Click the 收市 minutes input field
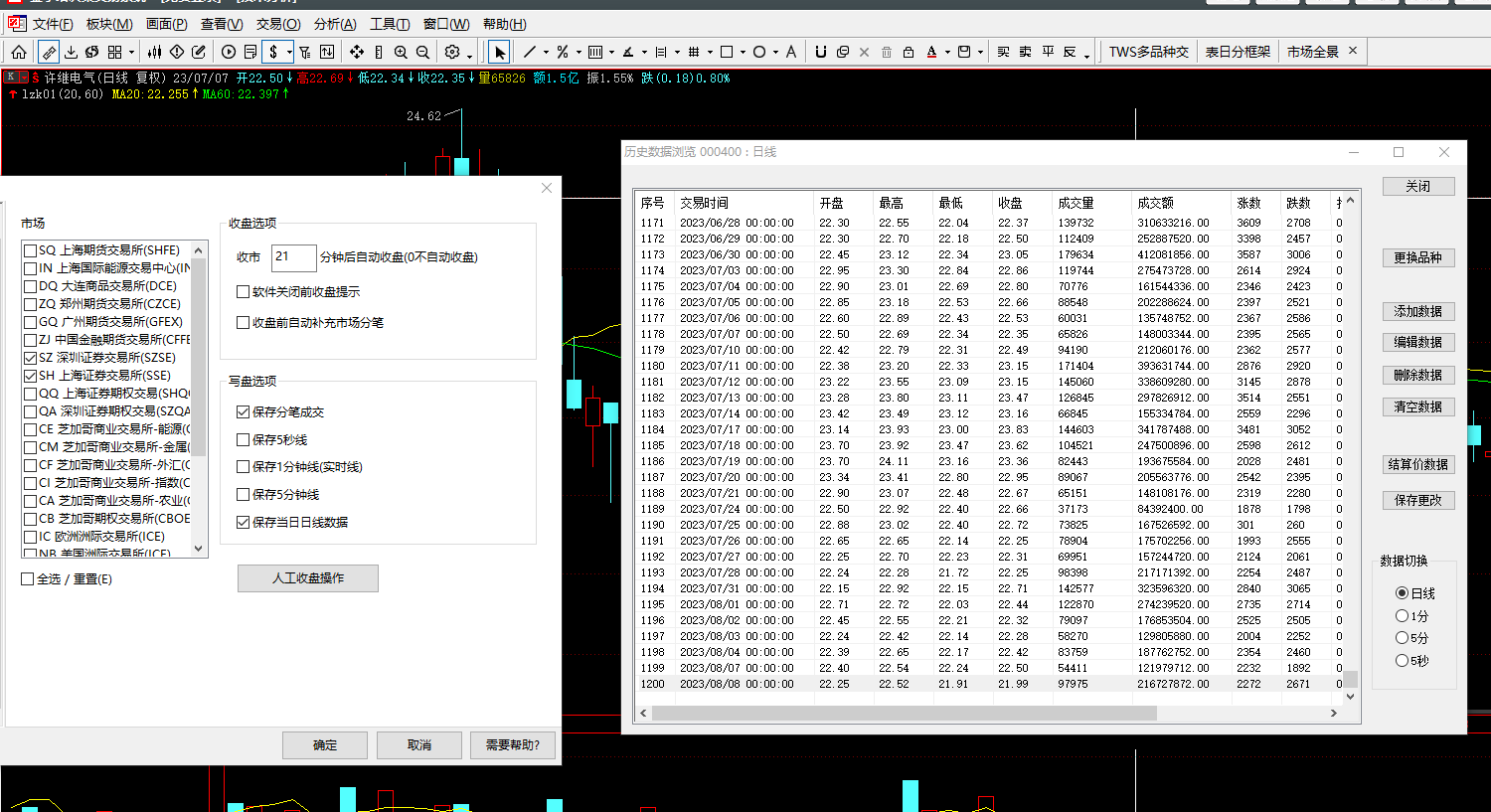The height and width of the screenshot is (812, 1491). (x=293, y=257)
